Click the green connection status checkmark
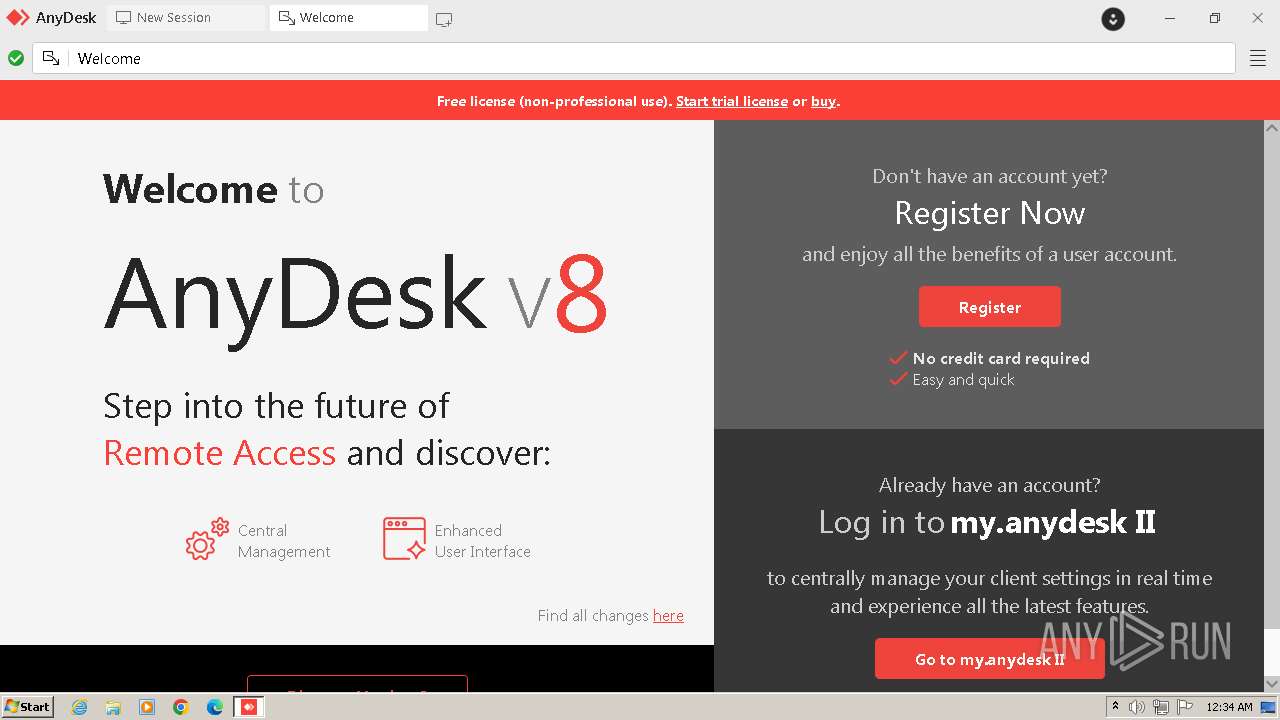 (x=16, y=58)
